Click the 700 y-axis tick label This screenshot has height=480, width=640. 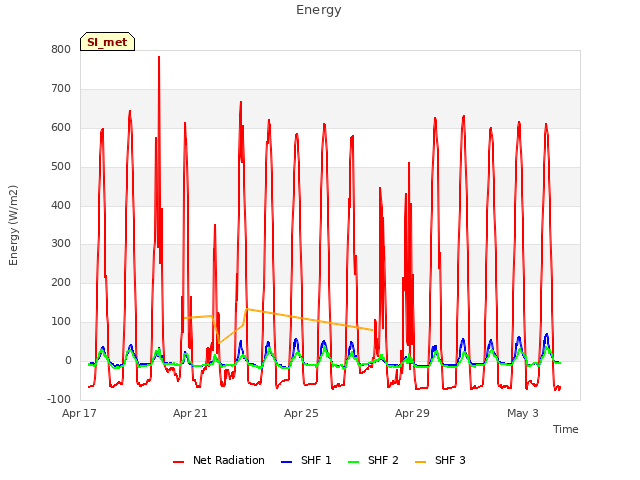click(x=61, y=89)
